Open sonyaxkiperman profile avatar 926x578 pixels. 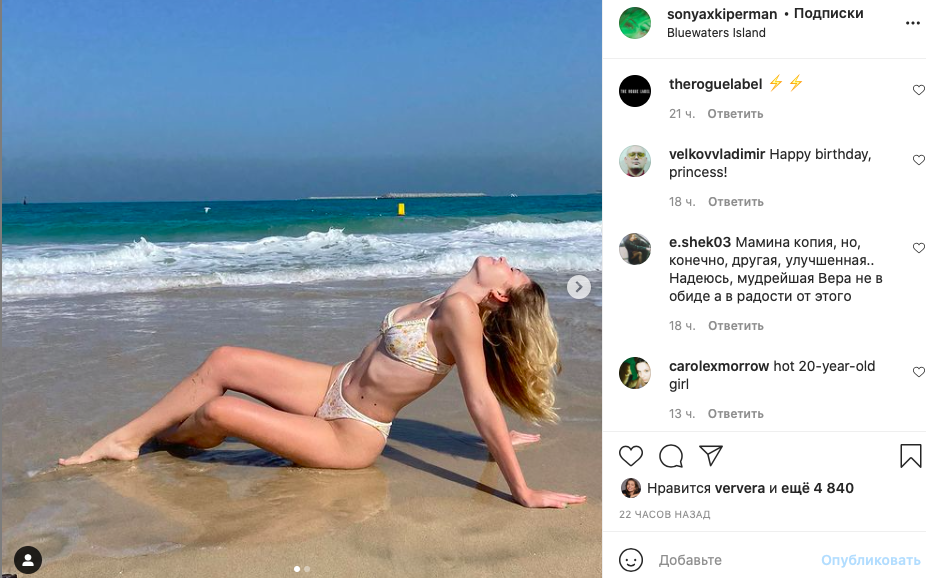point(635,23)
